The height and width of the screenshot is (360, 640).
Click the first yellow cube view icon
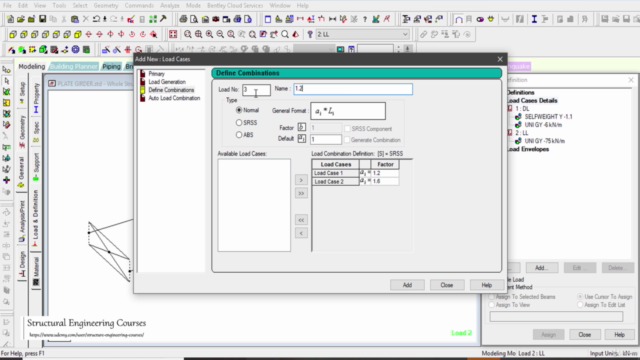[x=13, y=34]
